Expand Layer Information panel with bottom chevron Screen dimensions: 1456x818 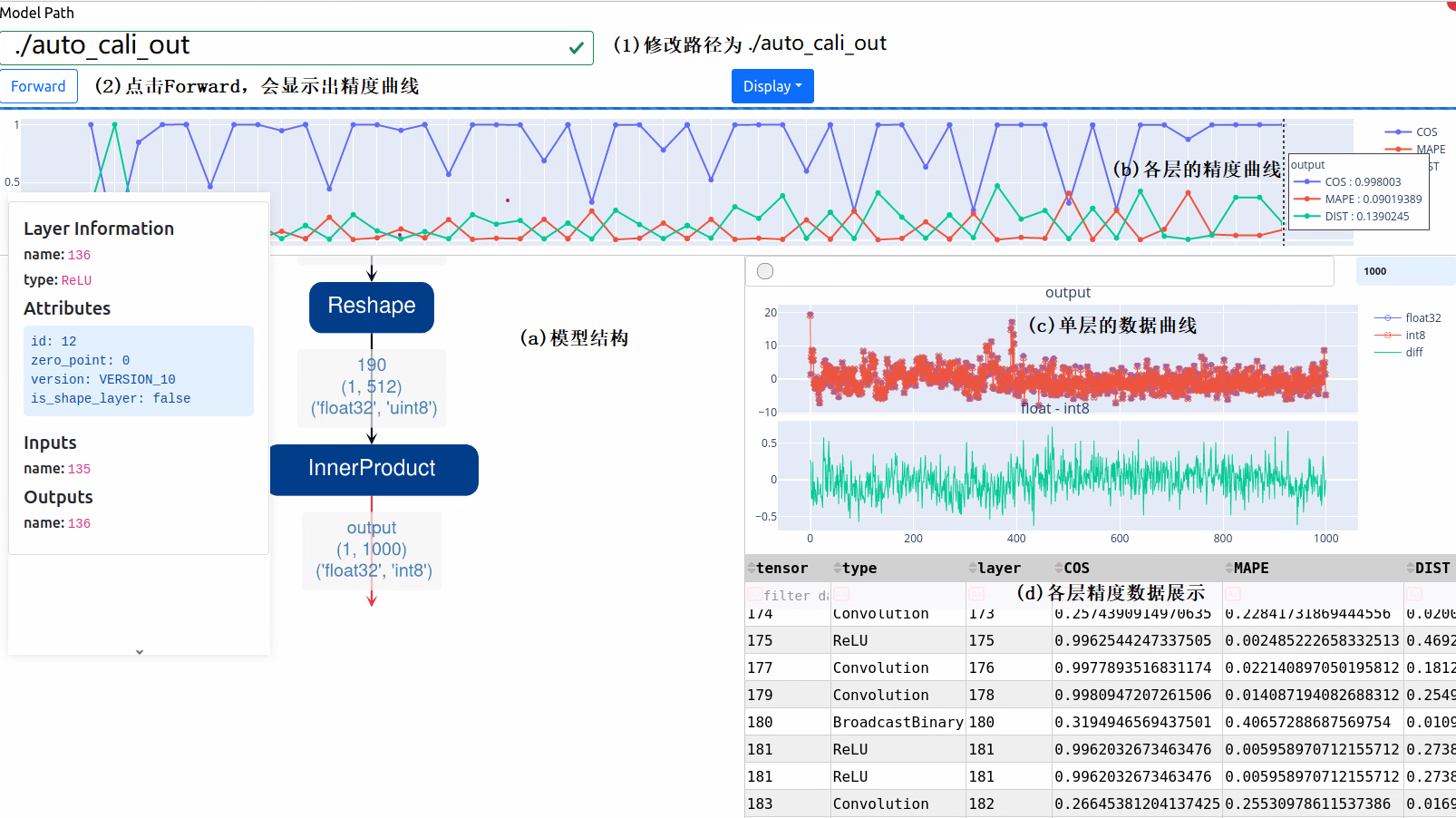pyautogui.click(x=140, y=651)
